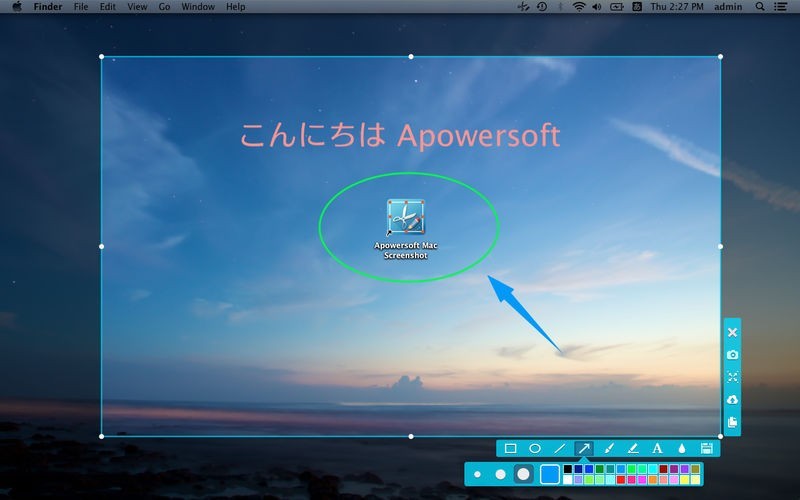Open Notification Center list icon
Screen dimensions: 800x500
pyautogui.click(x=780, y=7)
